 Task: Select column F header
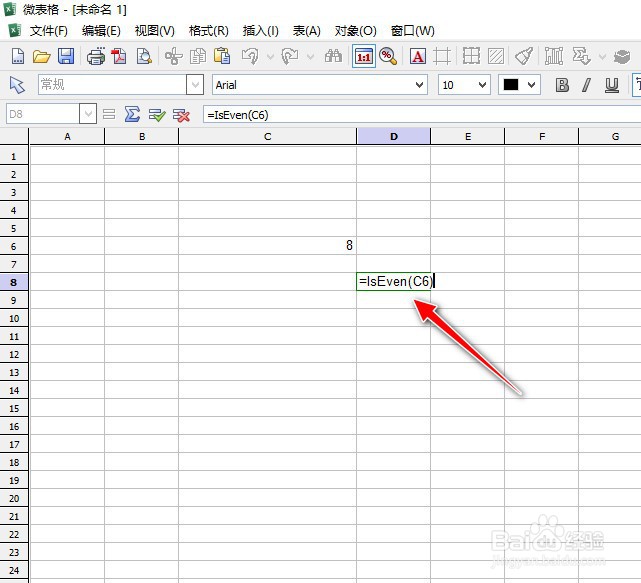pyautogui.click(x=542, y=136)
